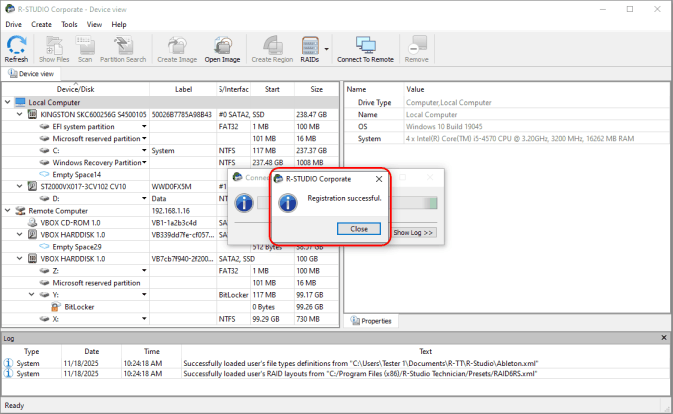This screenshot has height=414, width=673.
Task: Click the Scan toolbar icon
Action: click(x=85, y=48)
